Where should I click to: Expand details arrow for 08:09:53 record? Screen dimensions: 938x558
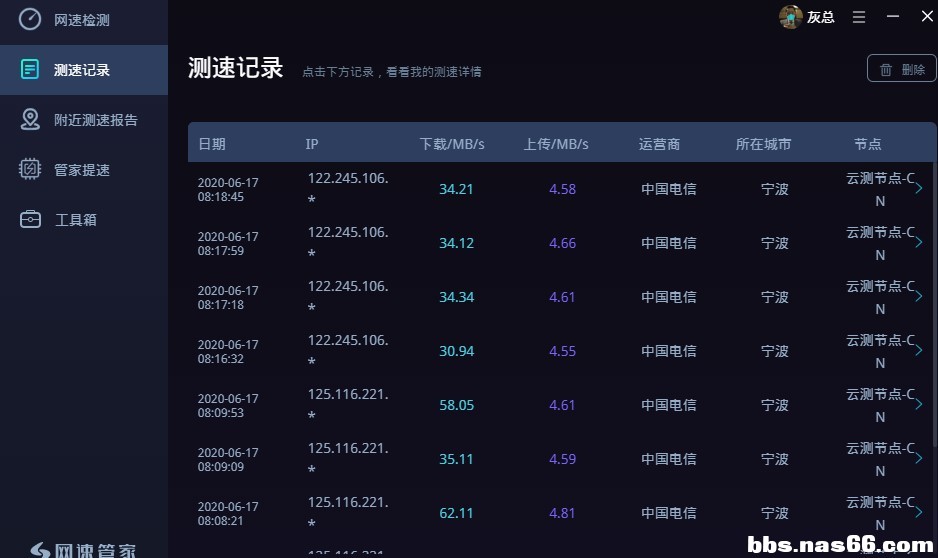918,404
